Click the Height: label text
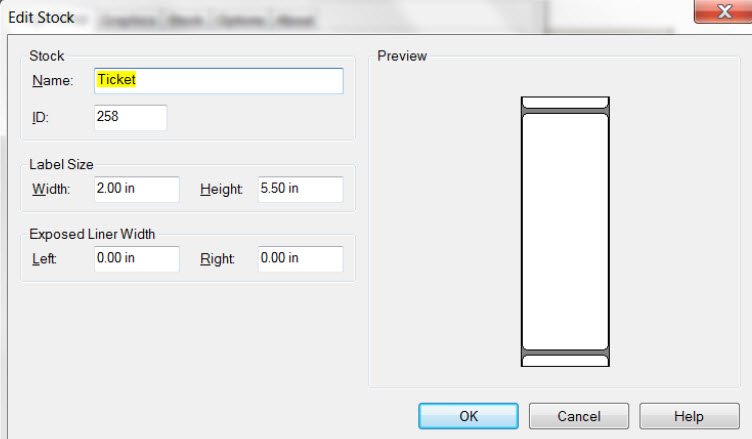Viewport: 752px width, 439px height. click(x=221, y=189)
